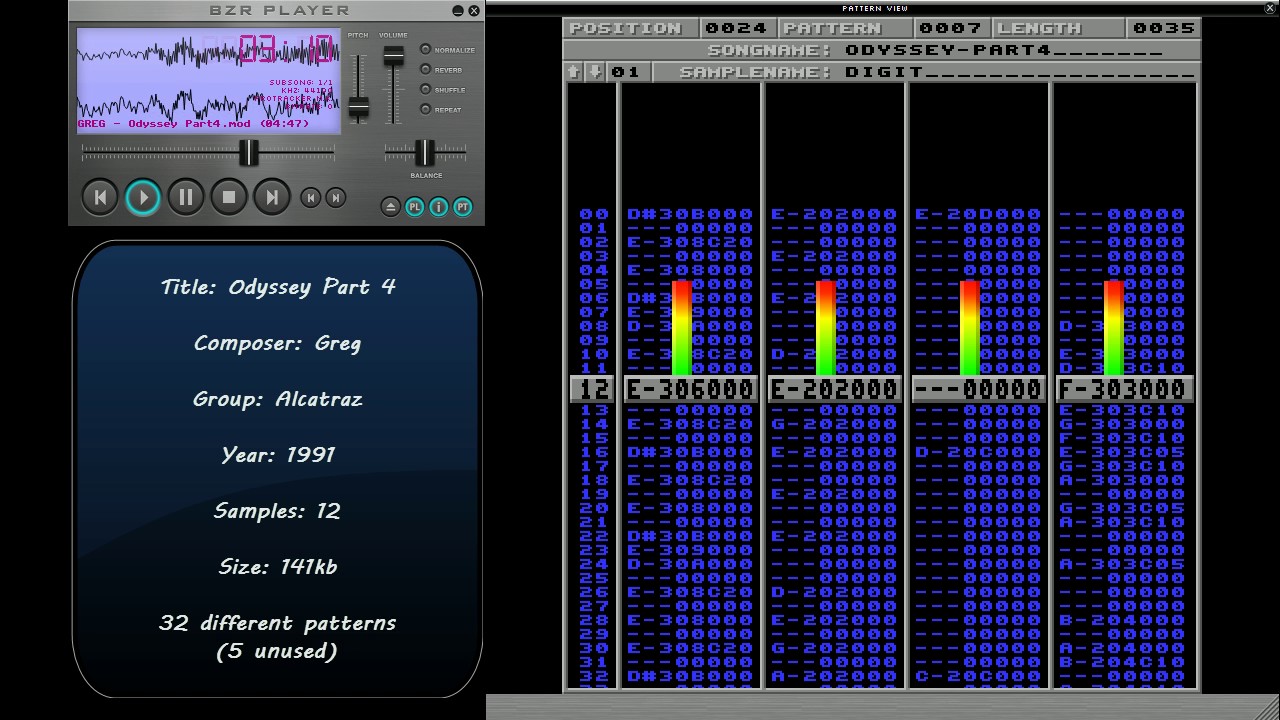Screen dimensions: 1280x720
Task: Close the BZR Player window
Action: (474, 11)
